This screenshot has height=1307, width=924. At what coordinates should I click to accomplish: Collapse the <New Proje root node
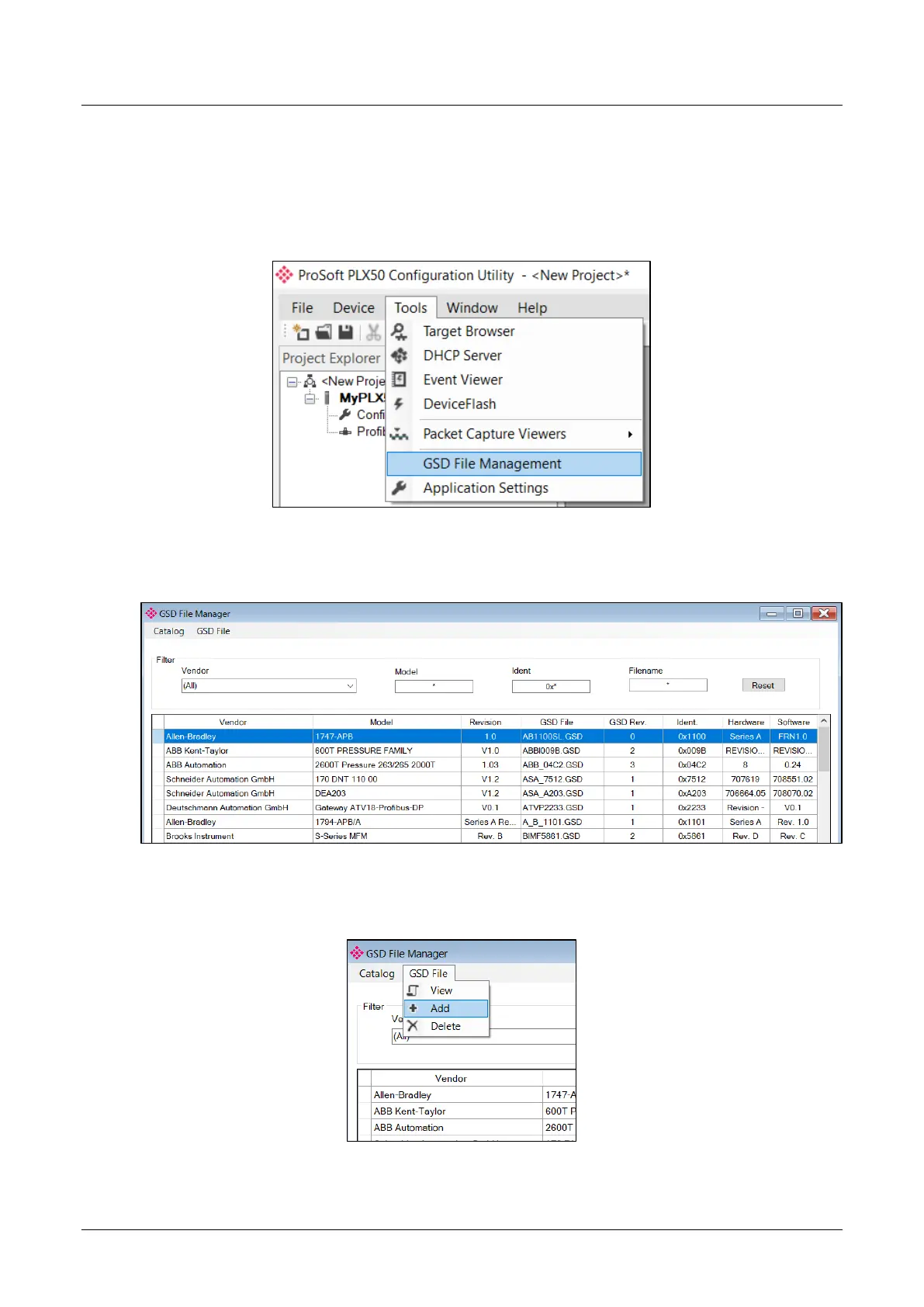pyautogui.click(x=292, y=381)
